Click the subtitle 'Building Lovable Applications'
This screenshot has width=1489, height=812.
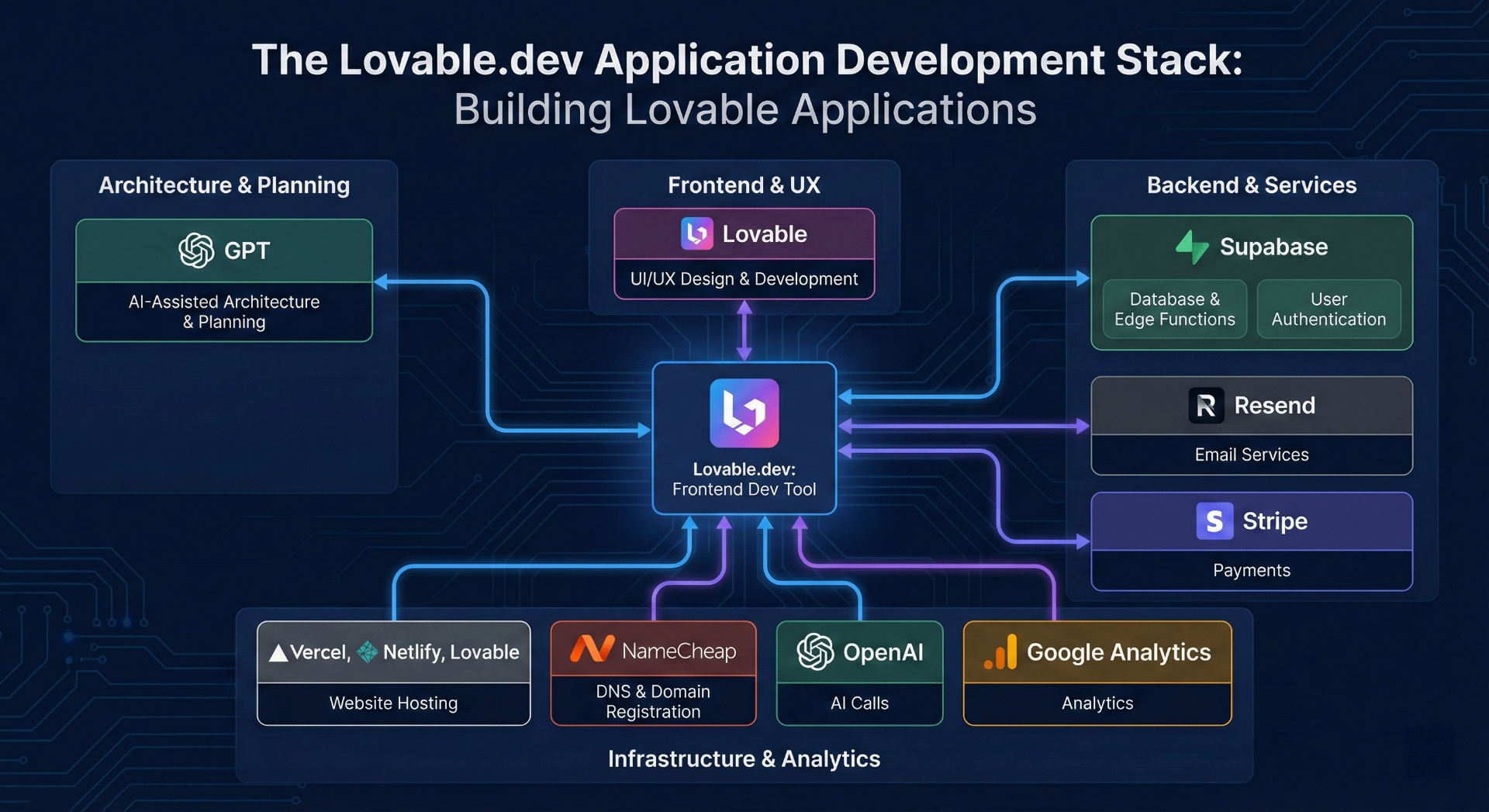tap(744, 109)
